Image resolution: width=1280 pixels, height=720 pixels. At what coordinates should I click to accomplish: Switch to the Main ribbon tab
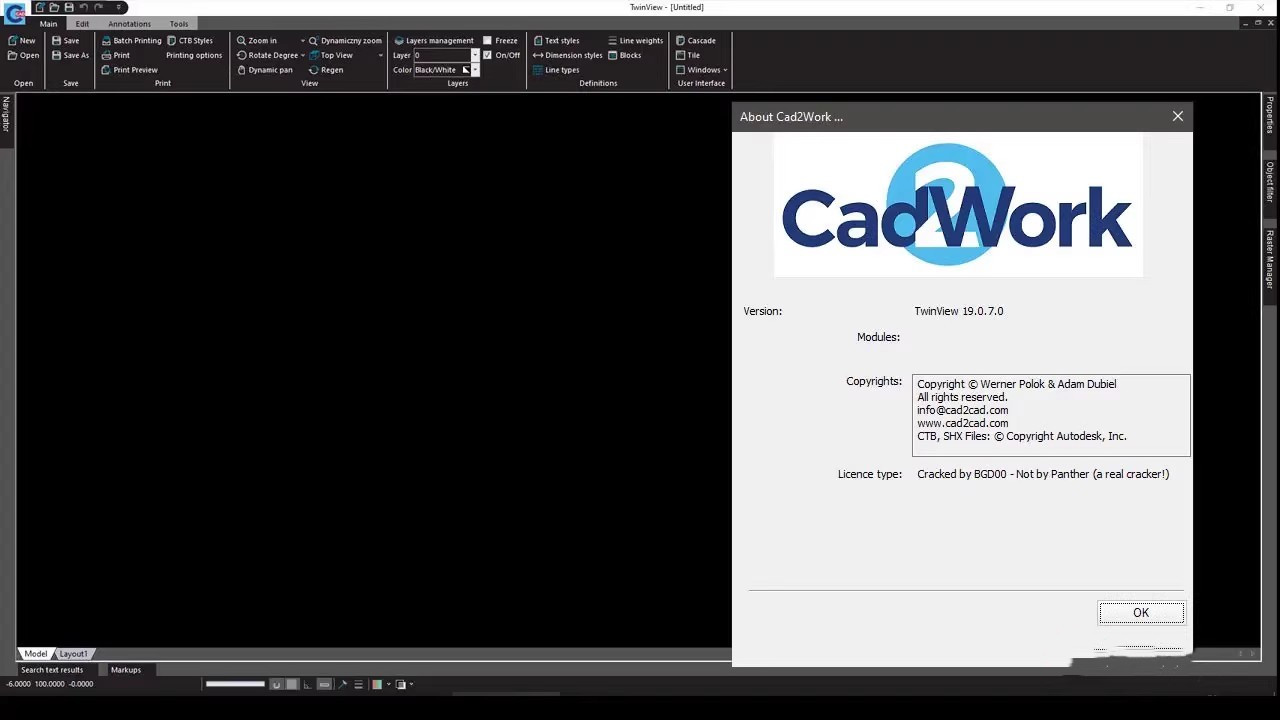pyautogui.click(x=48, y=24)
